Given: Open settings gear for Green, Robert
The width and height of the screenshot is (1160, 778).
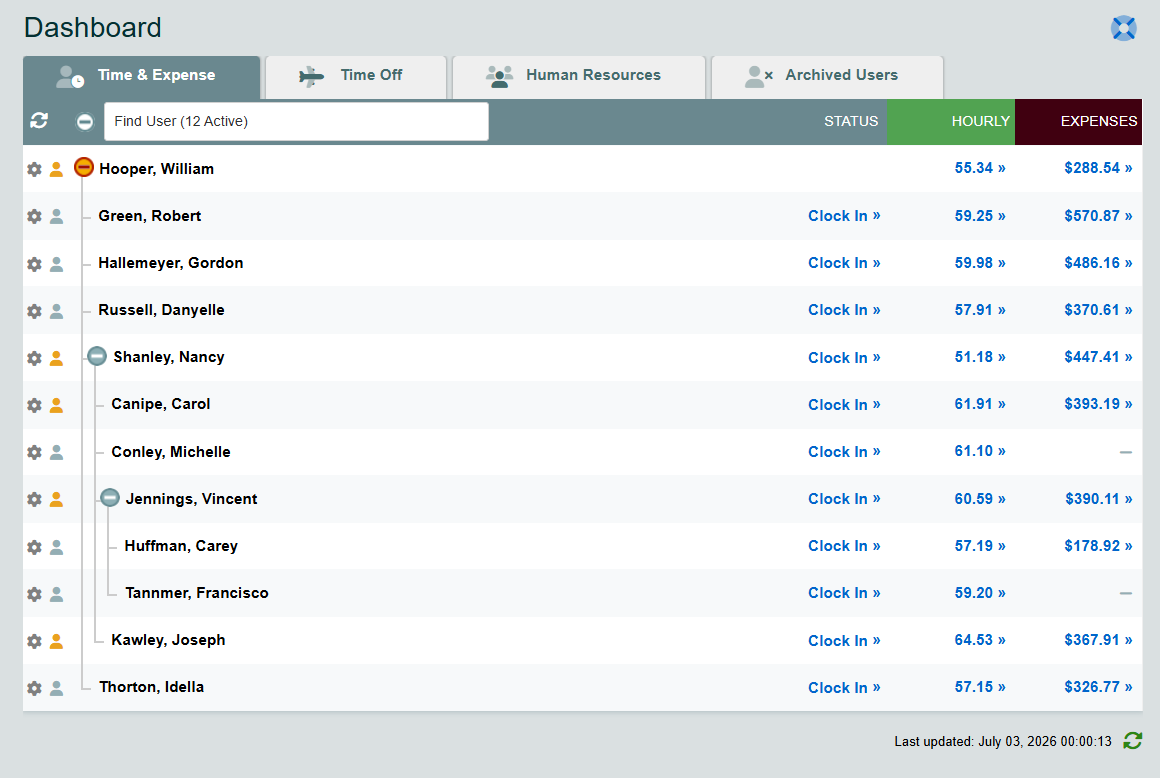Looking at the screenshot, I should (x=34, y=217).
